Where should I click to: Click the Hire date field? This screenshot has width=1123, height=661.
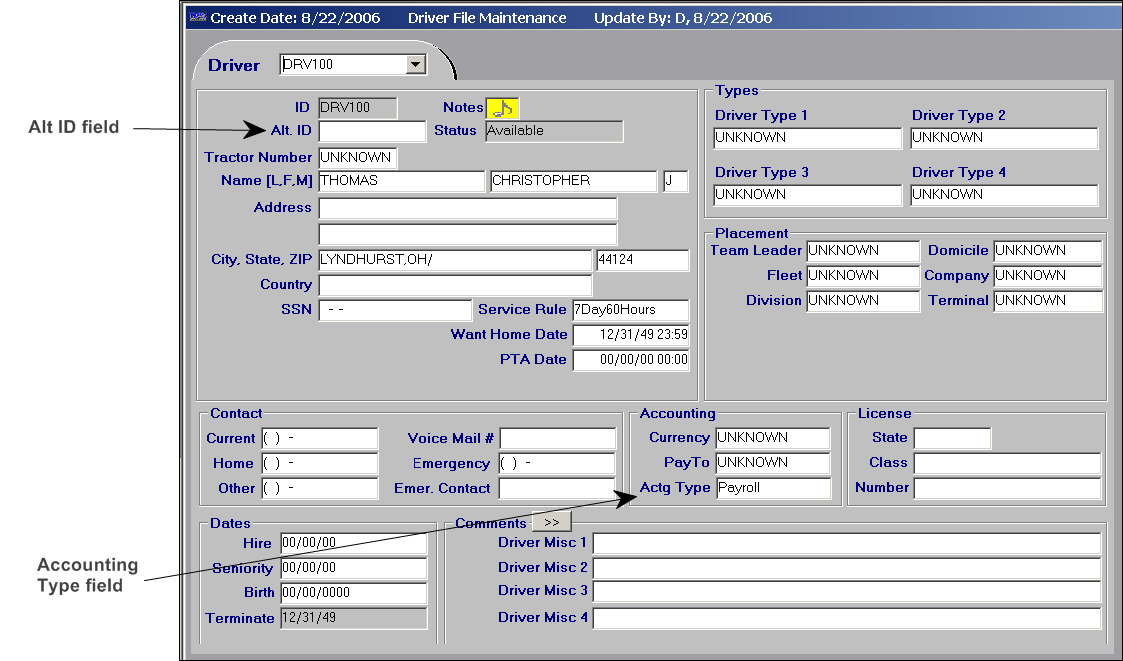(354, 543)
